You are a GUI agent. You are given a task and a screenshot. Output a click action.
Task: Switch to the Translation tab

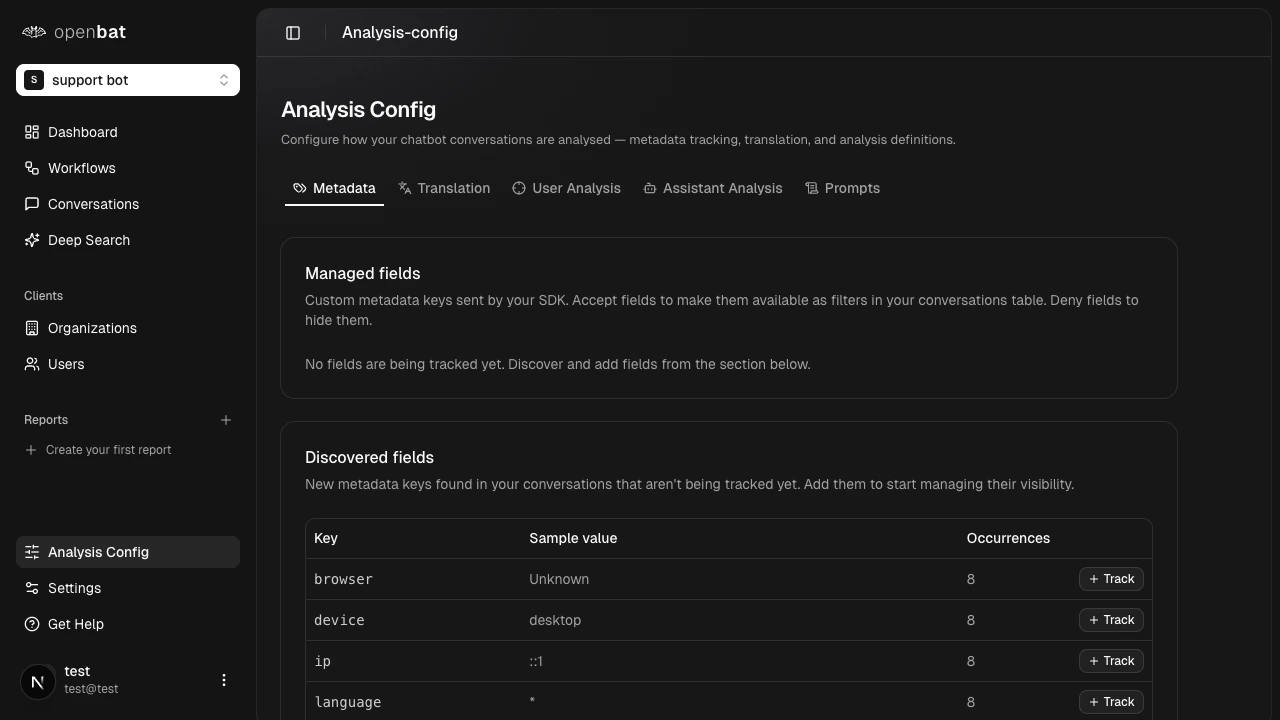pos(444,188)
